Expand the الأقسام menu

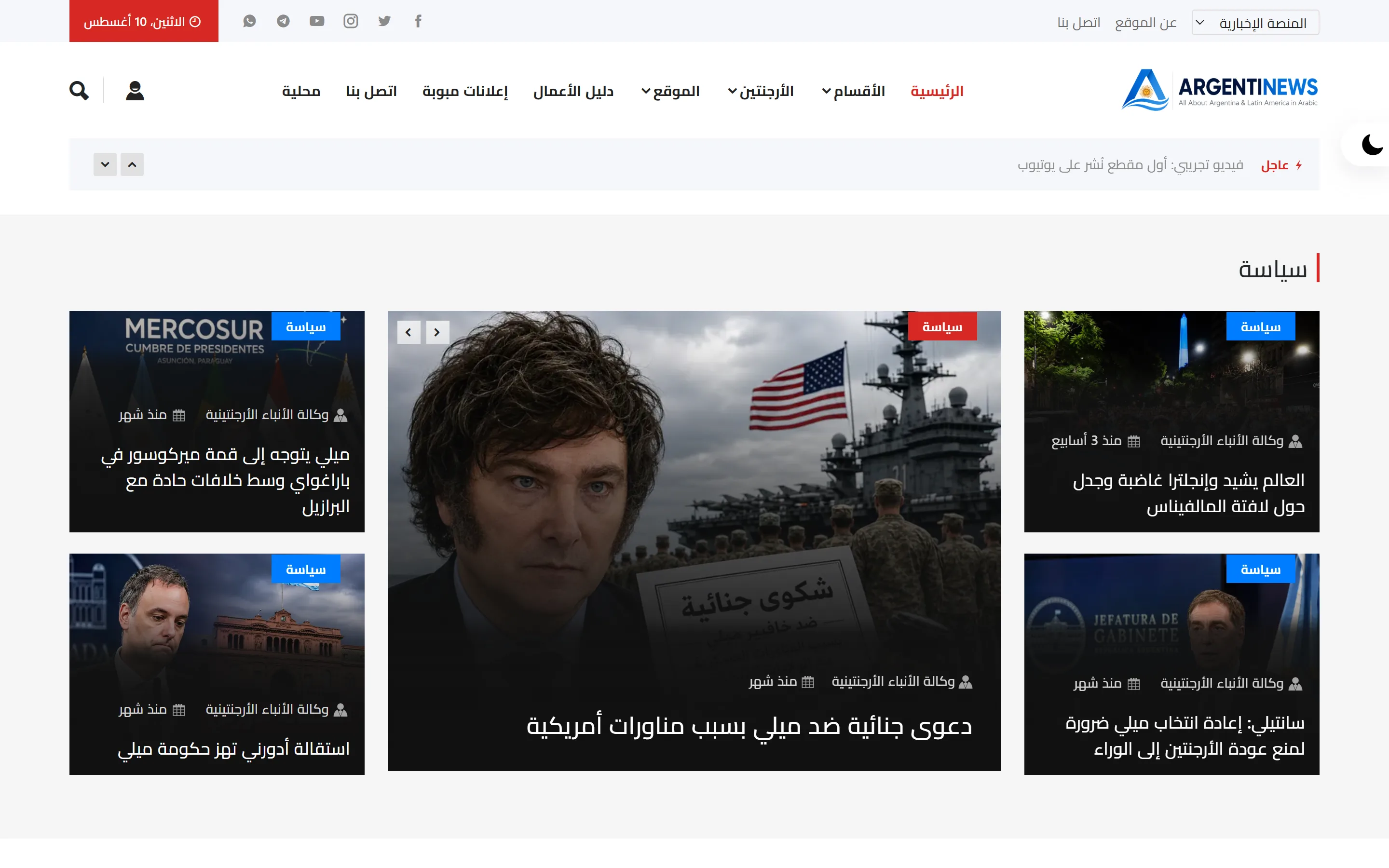pos(854,91)
